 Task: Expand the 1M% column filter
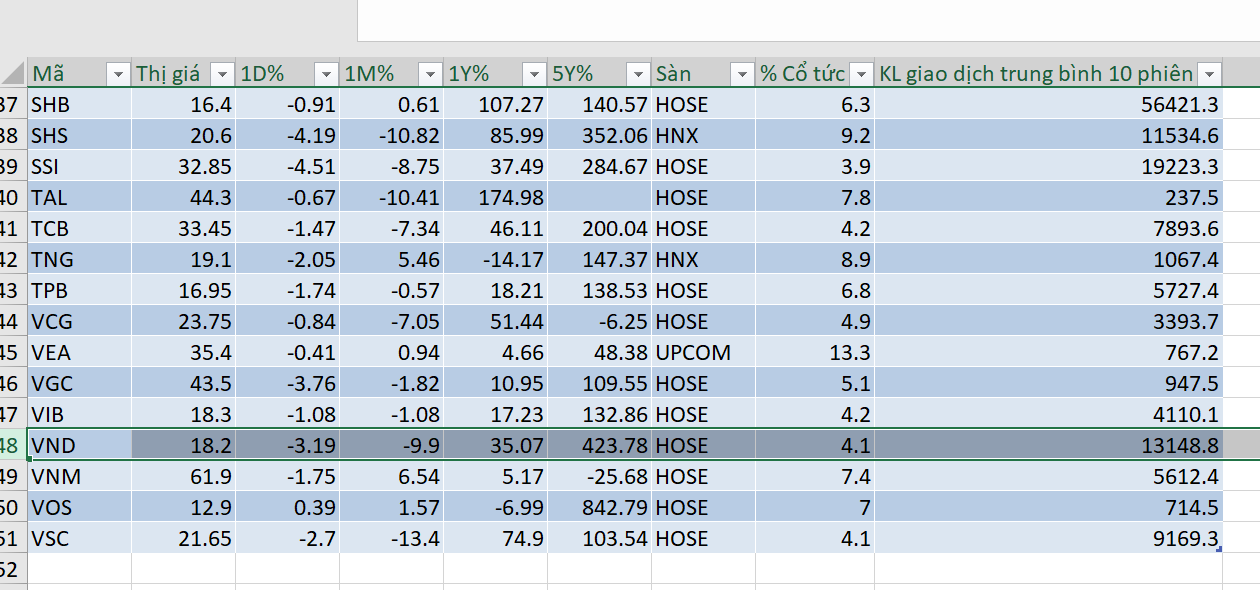point(430,74)
